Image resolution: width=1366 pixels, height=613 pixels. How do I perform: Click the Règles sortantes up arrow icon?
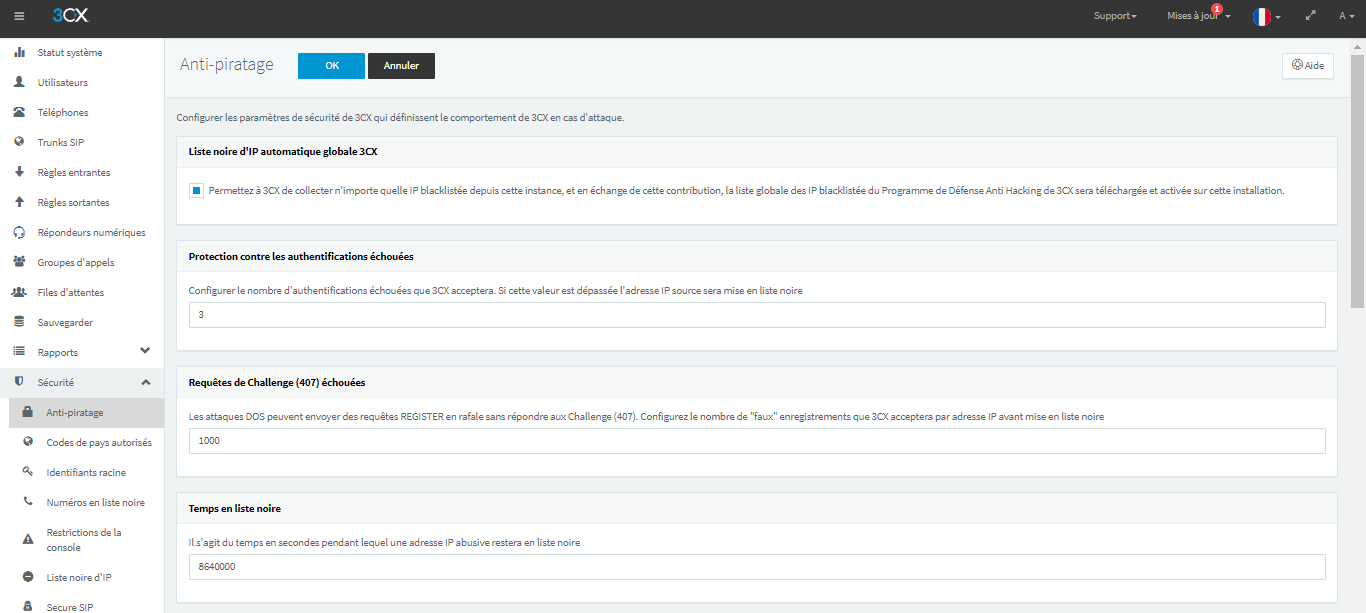(x=19, y=202)
